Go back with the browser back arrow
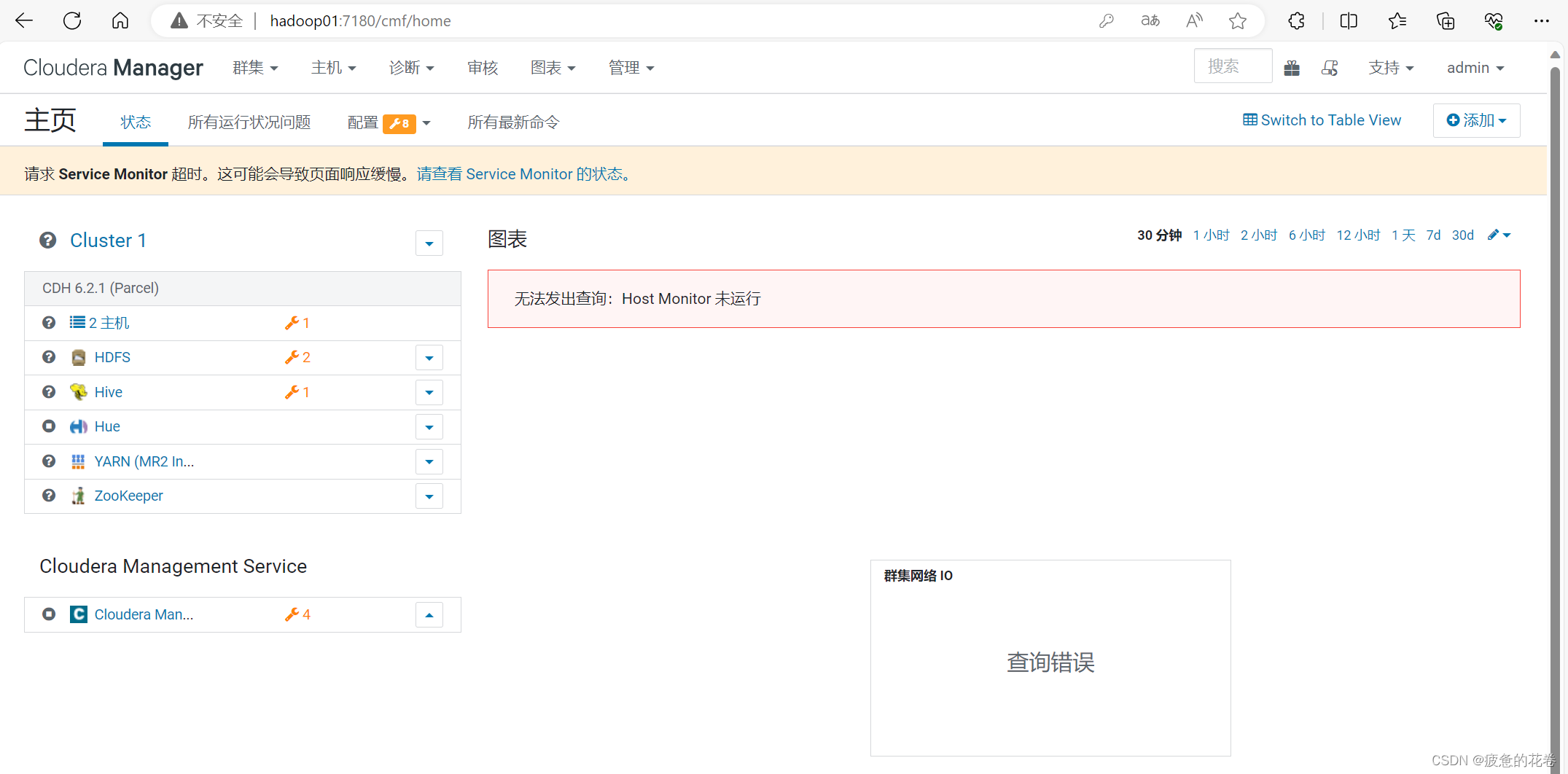This screenshot has height=774, width=1568. [24, 20]
